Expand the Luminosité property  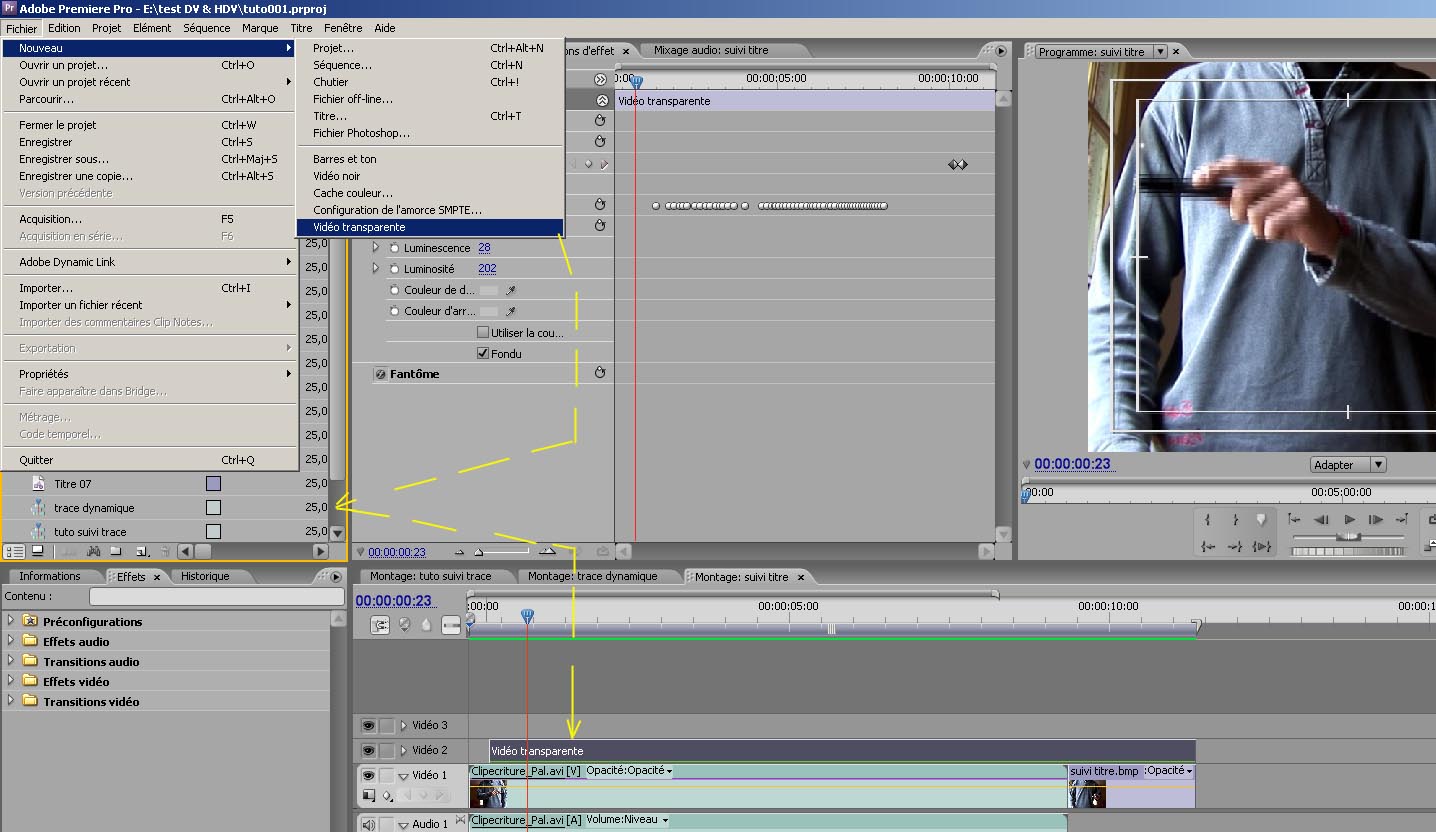(376, 269)
